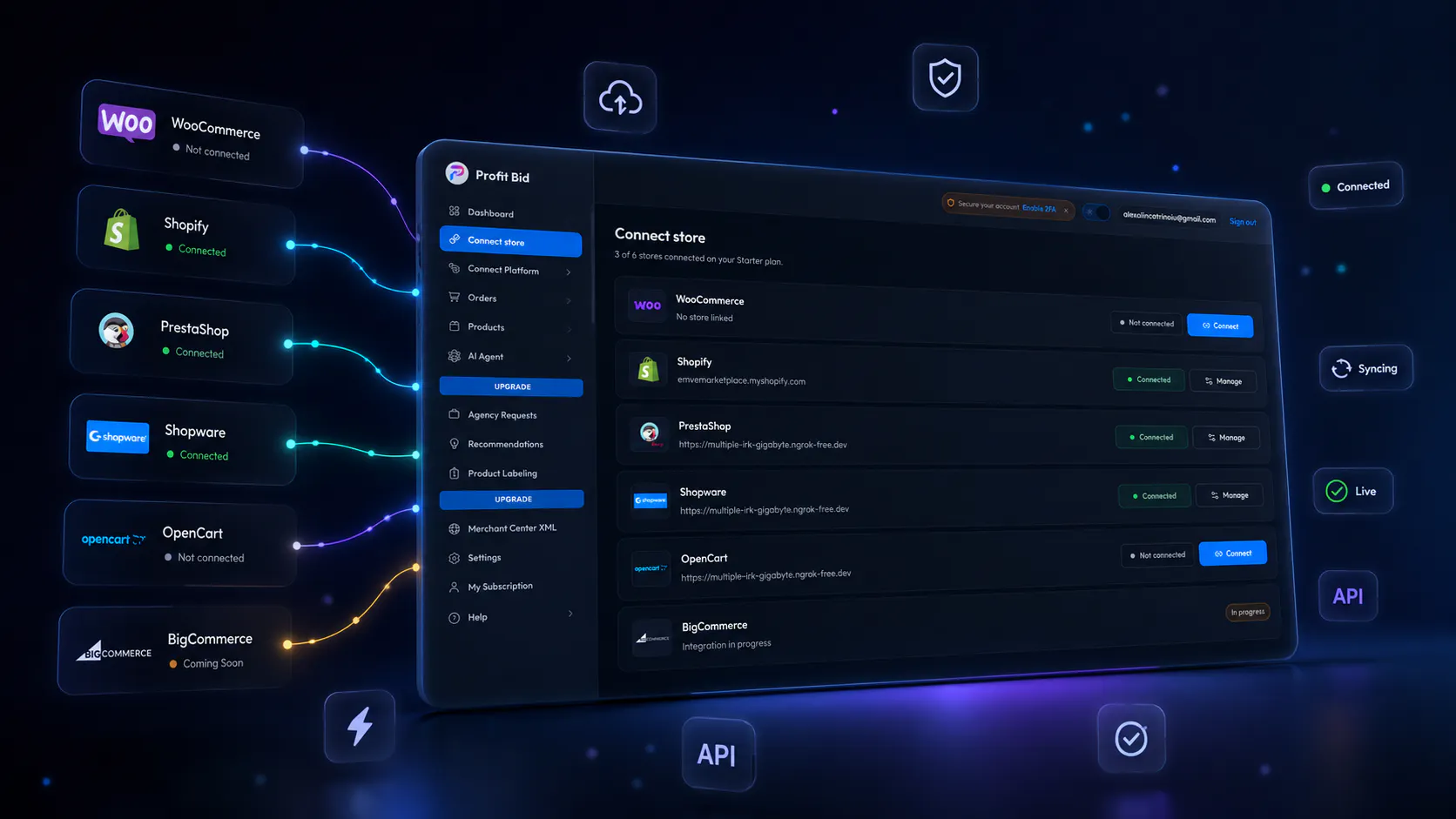1456x819 pixels.
Task: Click Connected badge in the Shopware row
Action: (1154, 496)
